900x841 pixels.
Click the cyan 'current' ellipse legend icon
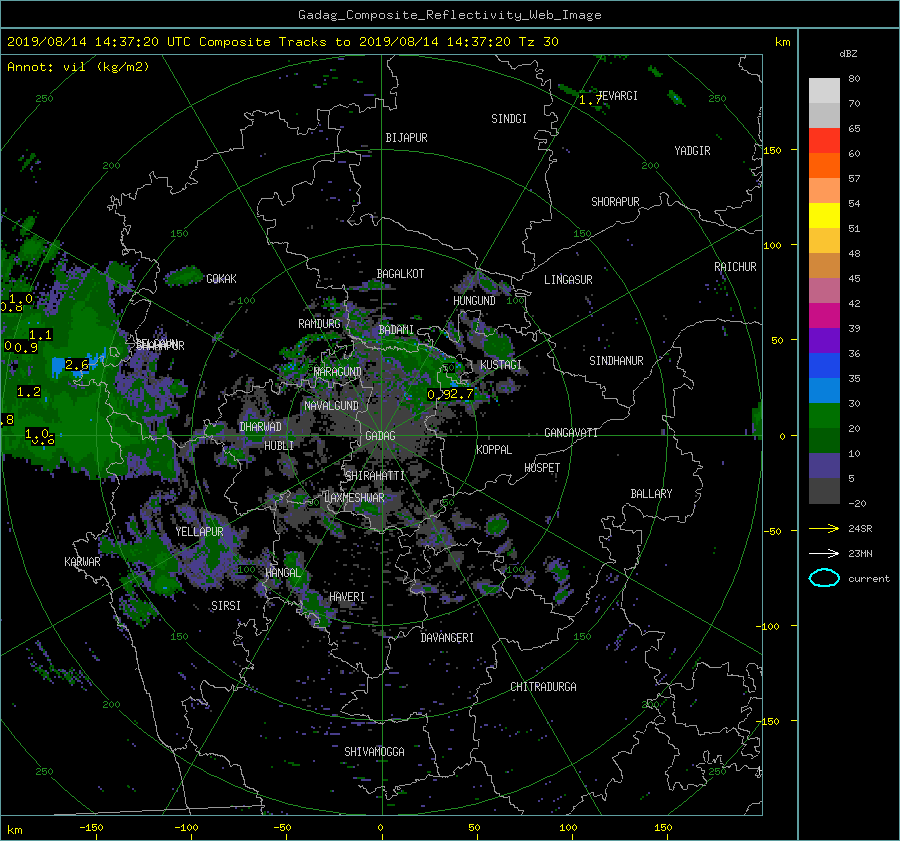(824, 578)
